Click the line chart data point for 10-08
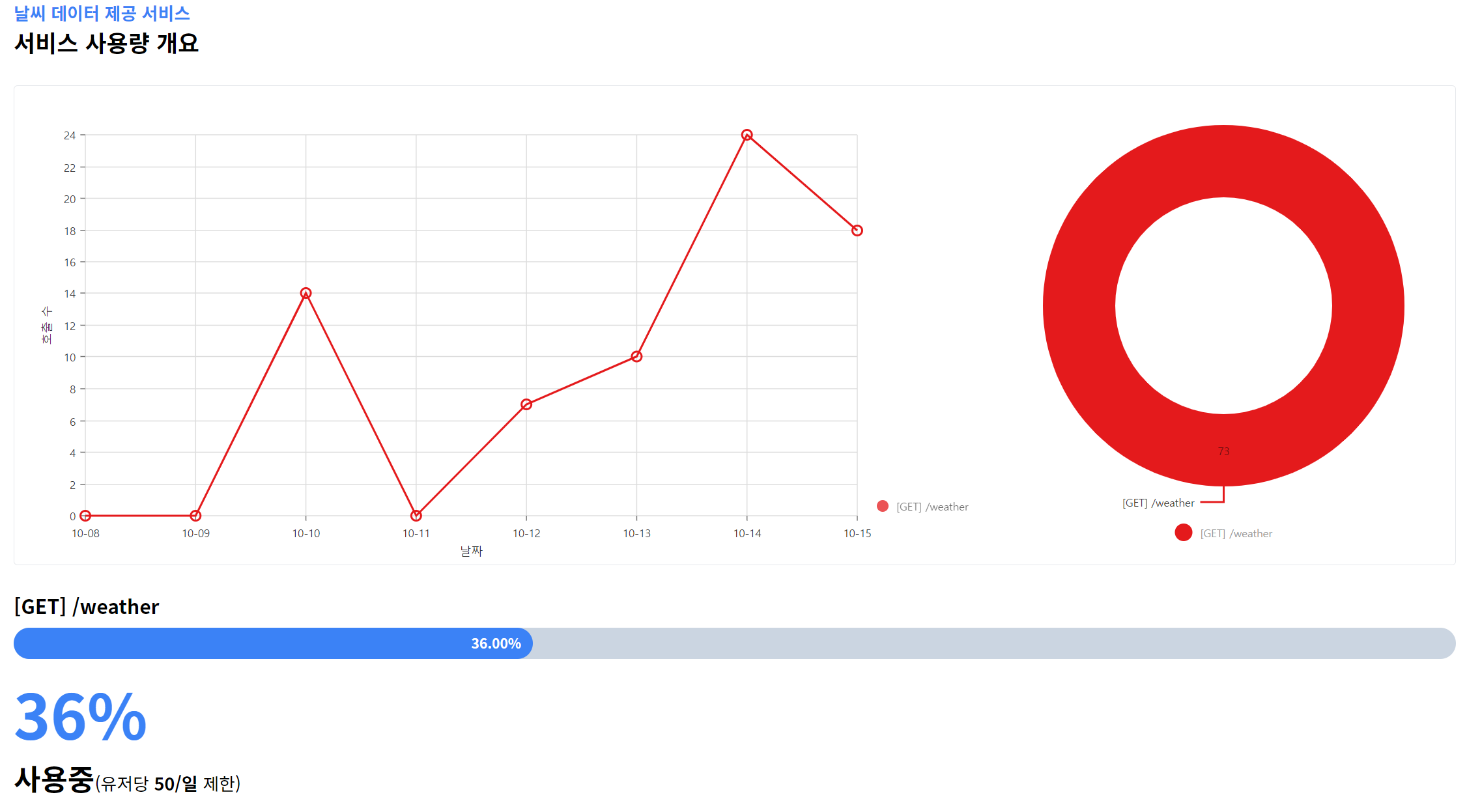The image size is (1467, 812). [x=85, y=516]
